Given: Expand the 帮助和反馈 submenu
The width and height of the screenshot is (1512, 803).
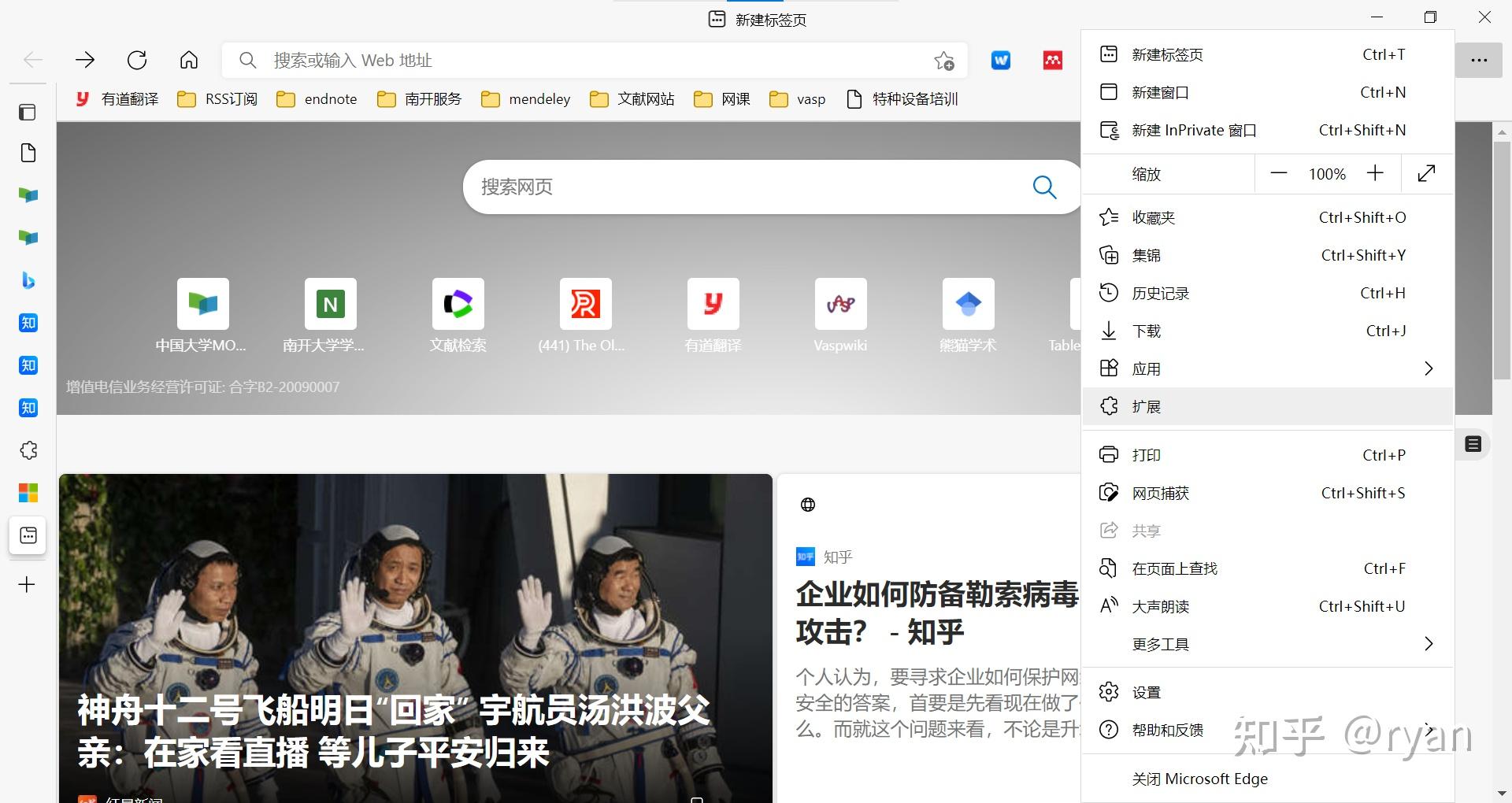Looking at the screenshot, I should pyautogui.click(x=1428, y=730).
